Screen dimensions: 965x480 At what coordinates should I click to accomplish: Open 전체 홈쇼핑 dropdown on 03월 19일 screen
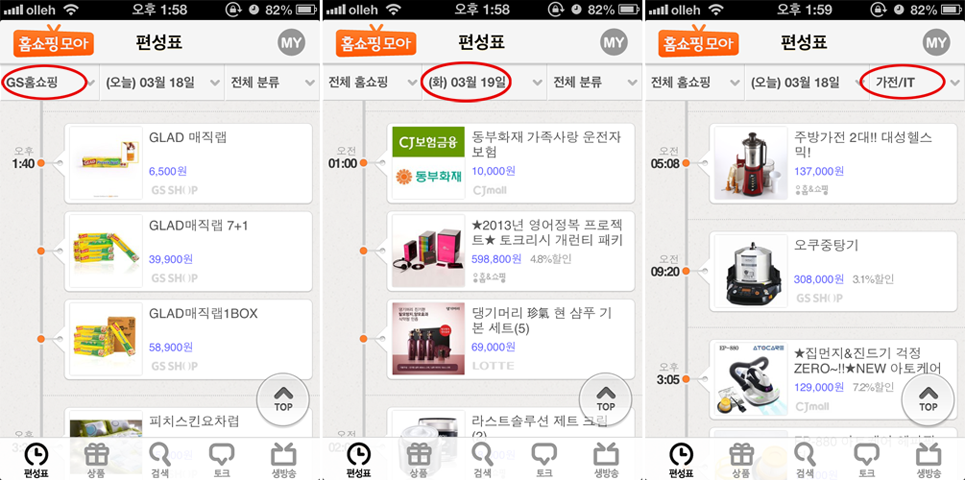pos(372,82)
